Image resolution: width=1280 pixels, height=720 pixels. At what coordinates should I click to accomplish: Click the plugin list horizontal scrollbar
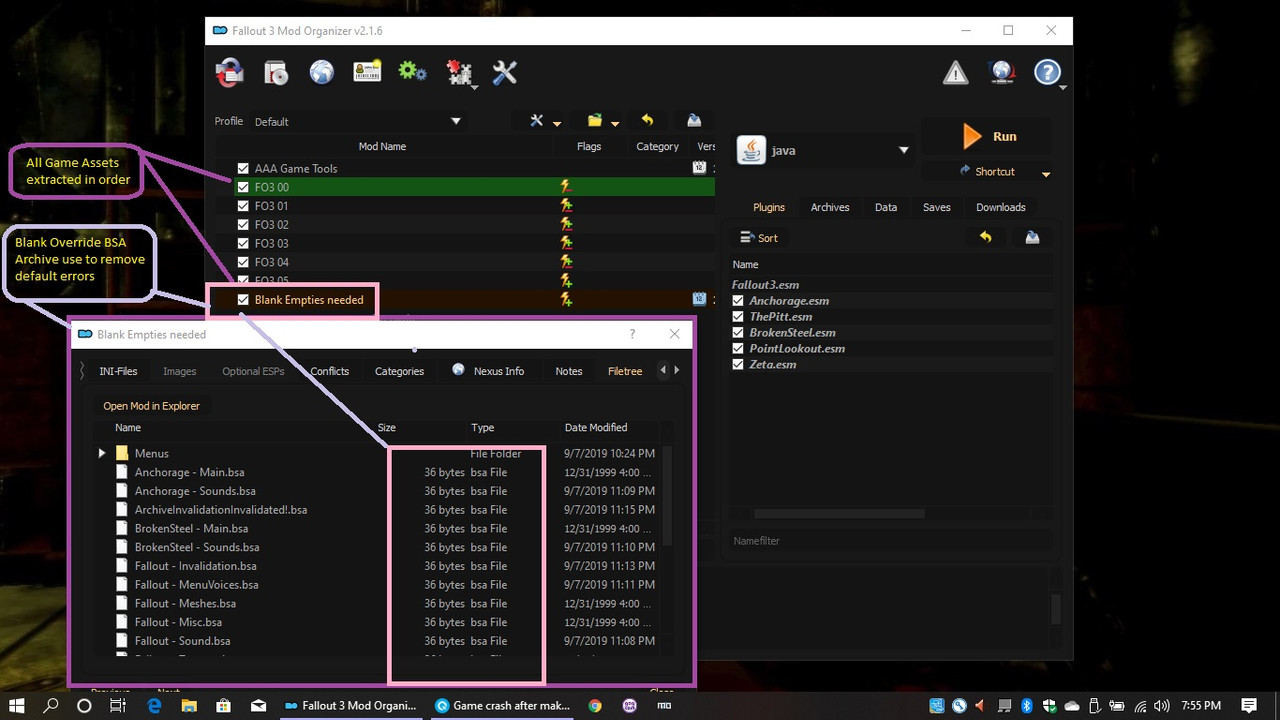point(840,514)
